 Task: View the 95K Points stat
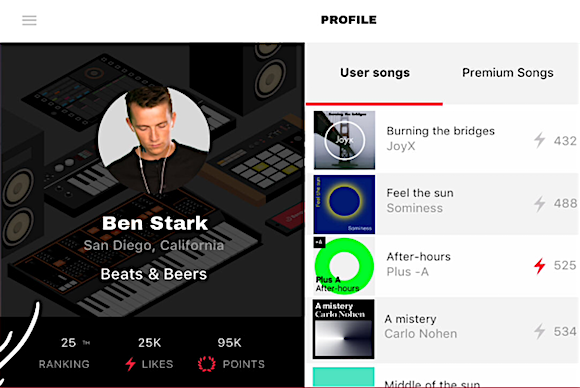point(232,353)
